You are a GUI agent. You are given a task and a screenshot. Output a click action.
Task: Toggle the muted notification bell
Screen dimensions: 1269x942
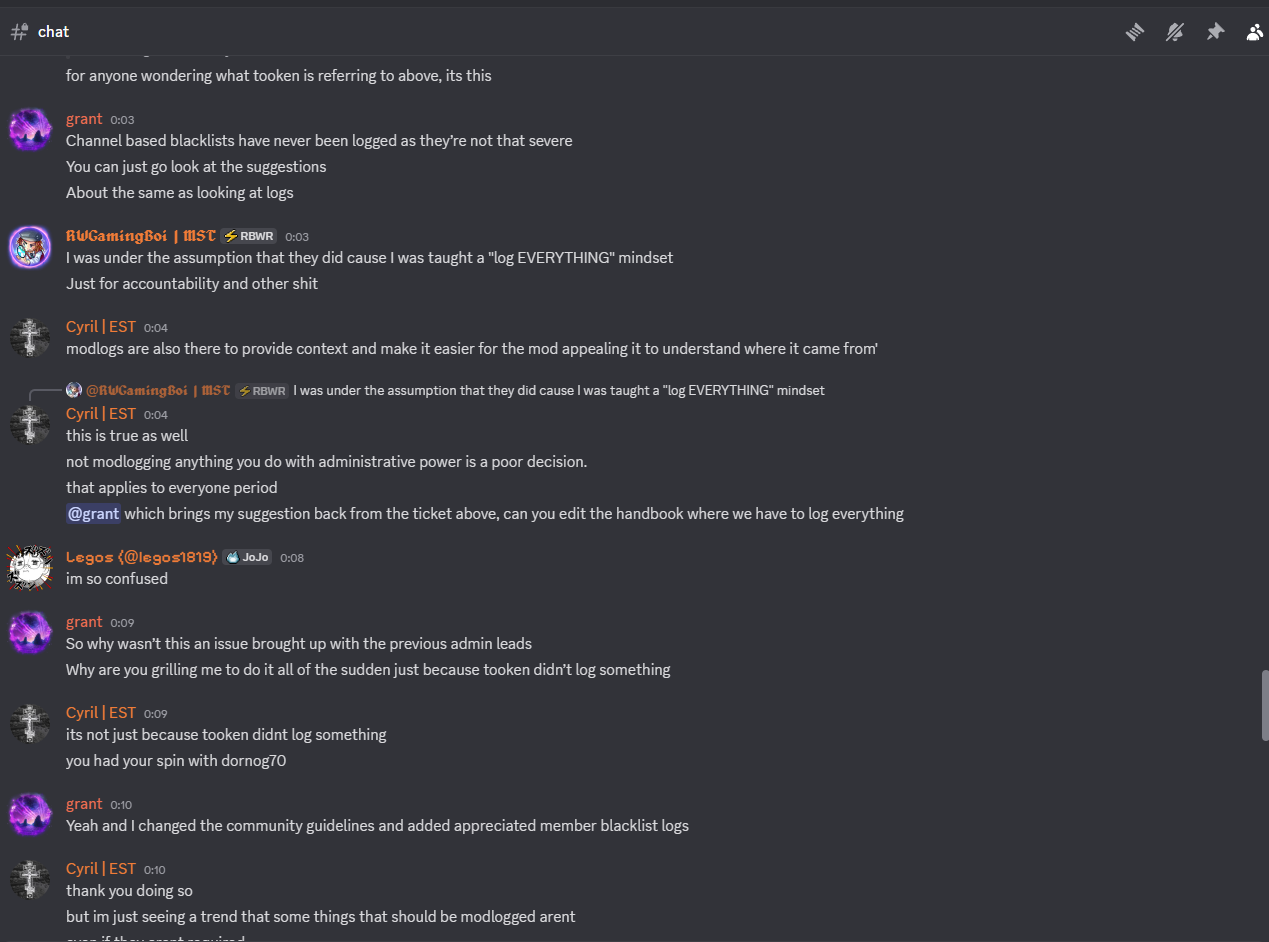1175,32
